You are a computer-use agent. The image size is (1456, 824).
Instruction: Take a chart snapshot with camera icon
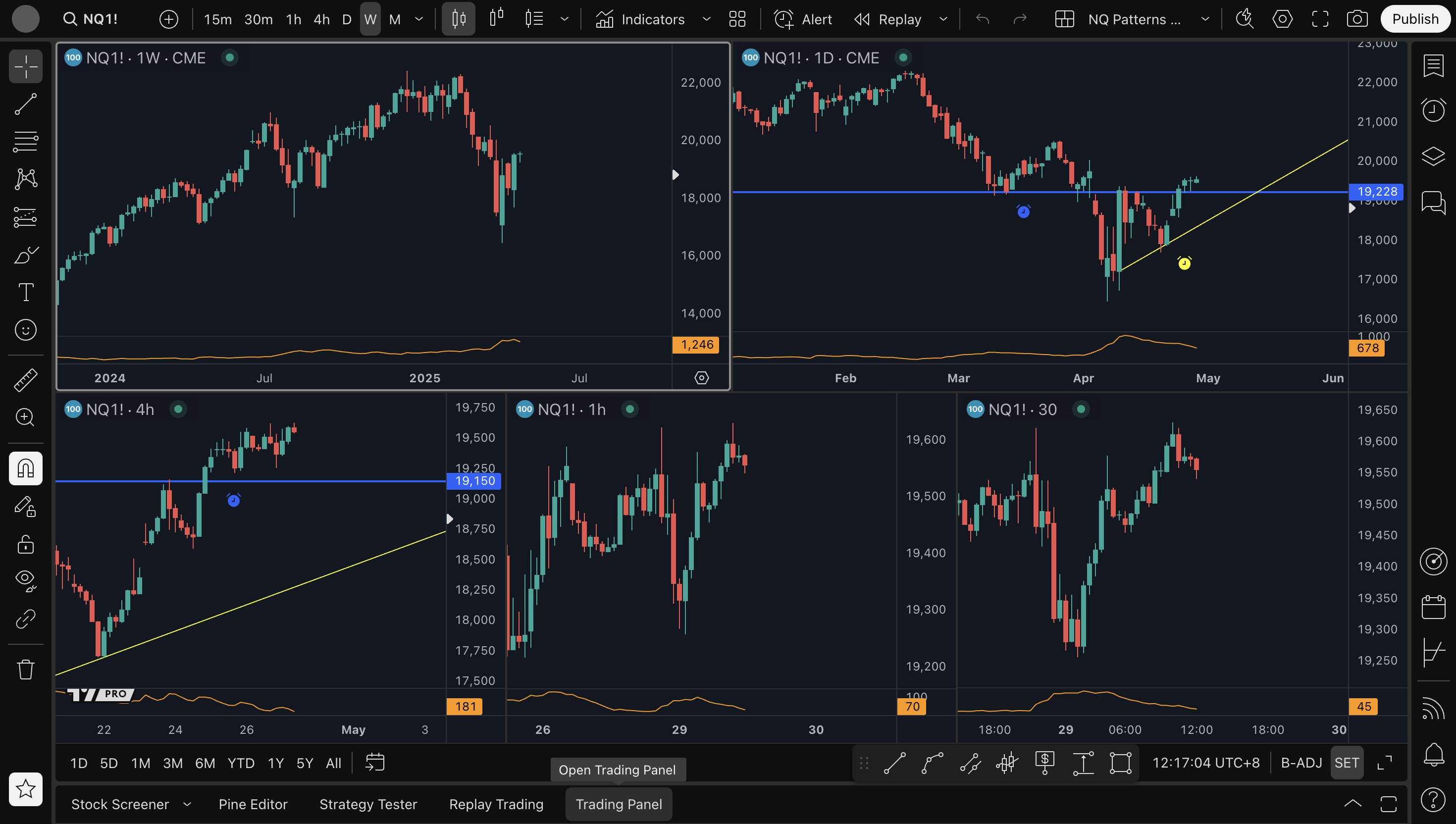tap(1357, 19)
